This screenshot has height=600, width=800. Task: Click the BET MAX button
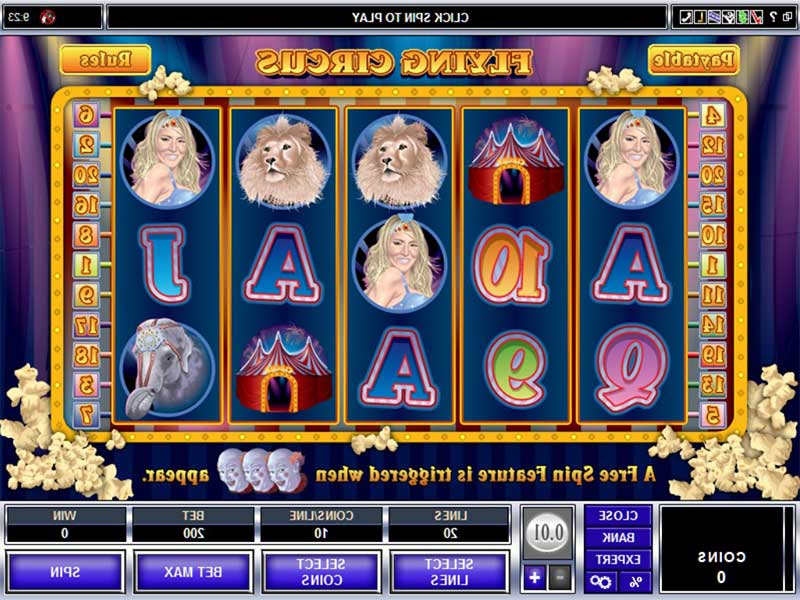click(x=193, y=571)
